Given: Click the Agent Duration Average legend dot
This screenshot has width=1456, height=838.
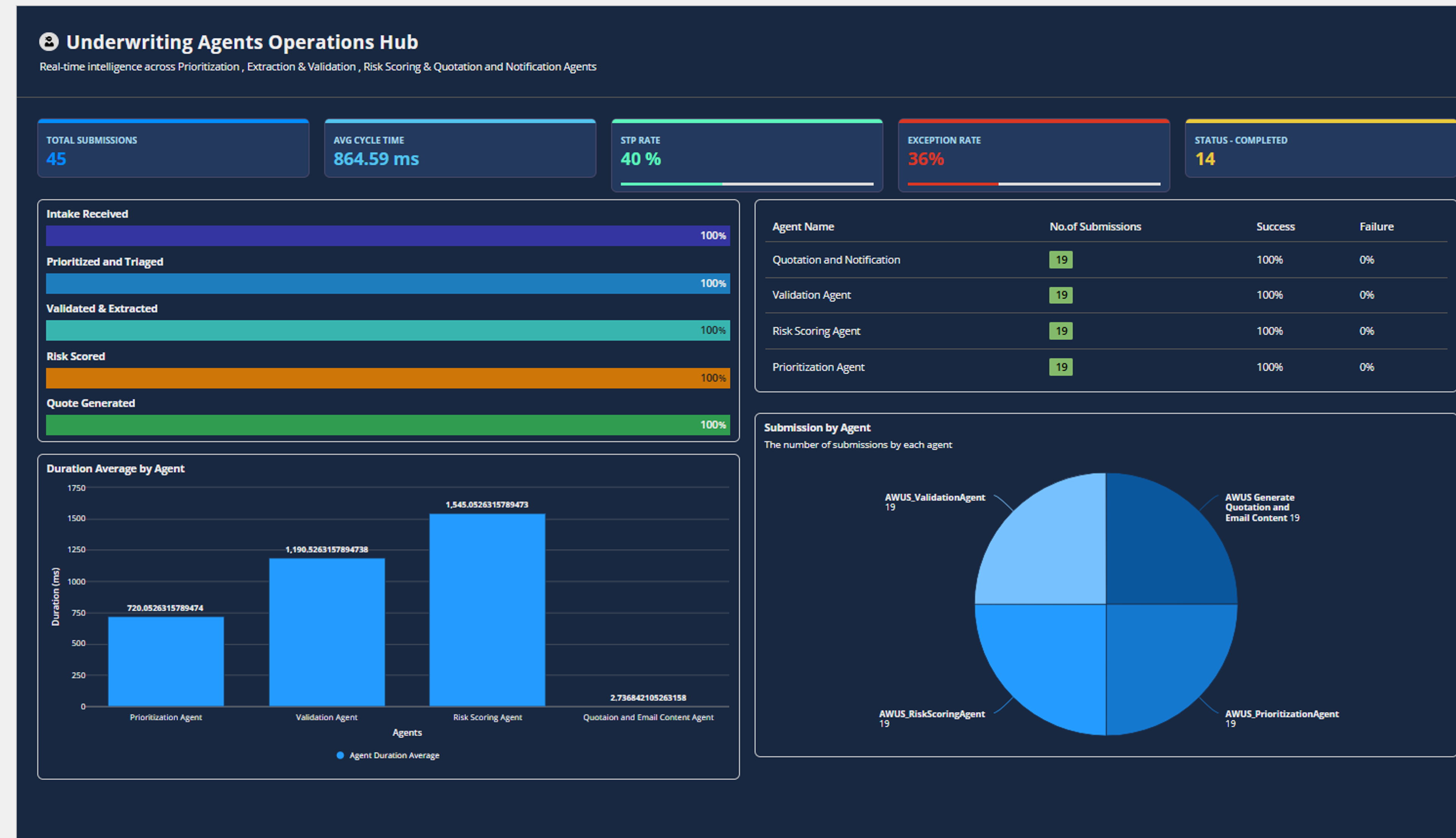Looking at the screenshot, I should [340, 755].
